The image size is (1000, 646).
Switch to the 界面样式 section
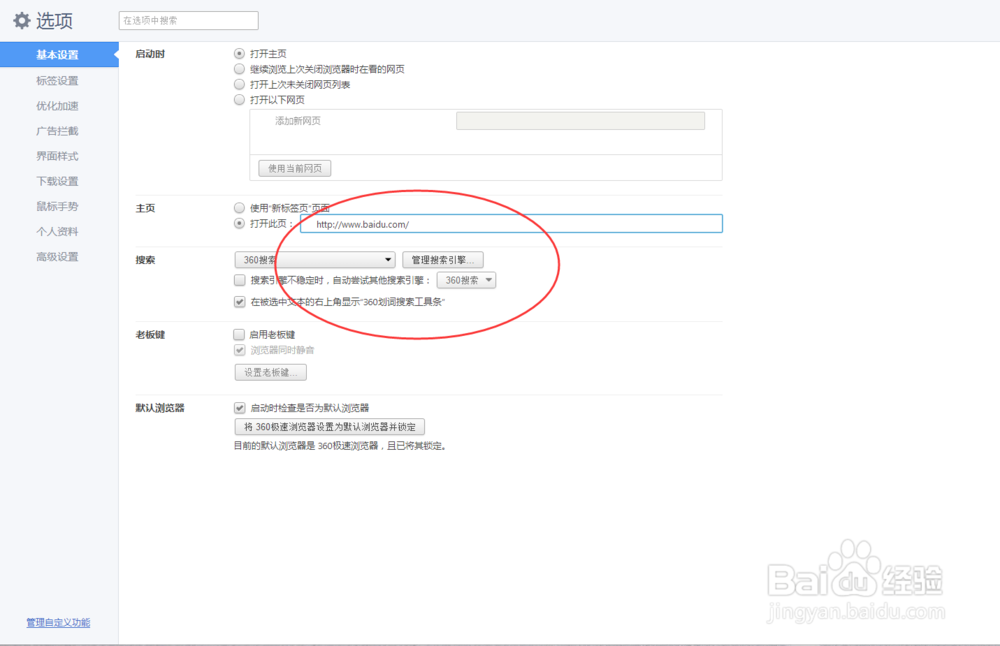pyautogui.click(x=57, y=156)
